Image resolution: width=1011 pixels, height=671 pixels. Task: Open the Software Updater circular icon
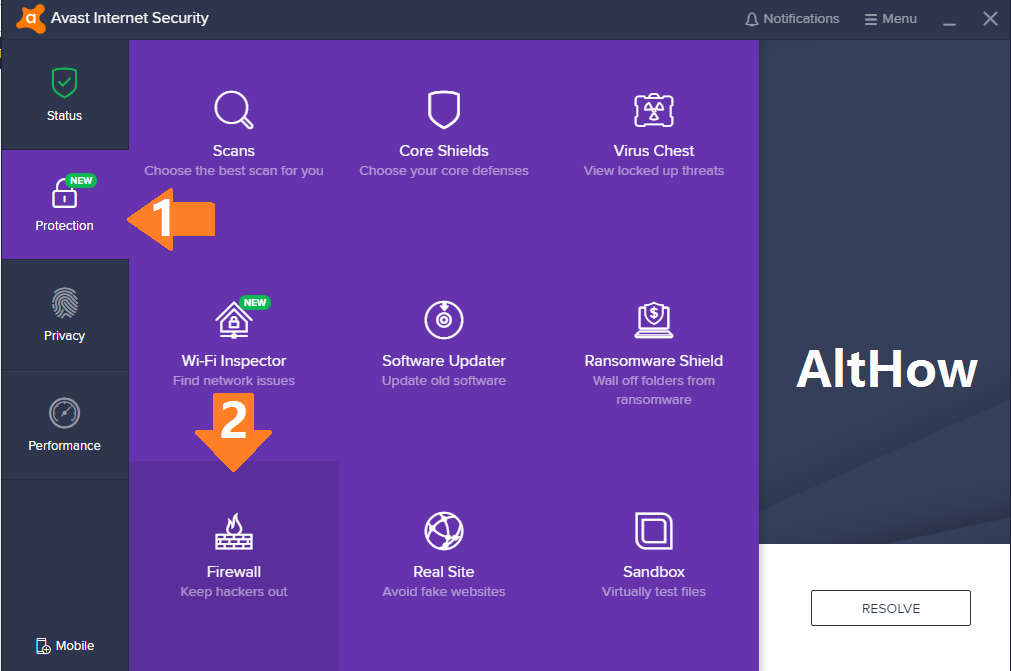(444, 320)
